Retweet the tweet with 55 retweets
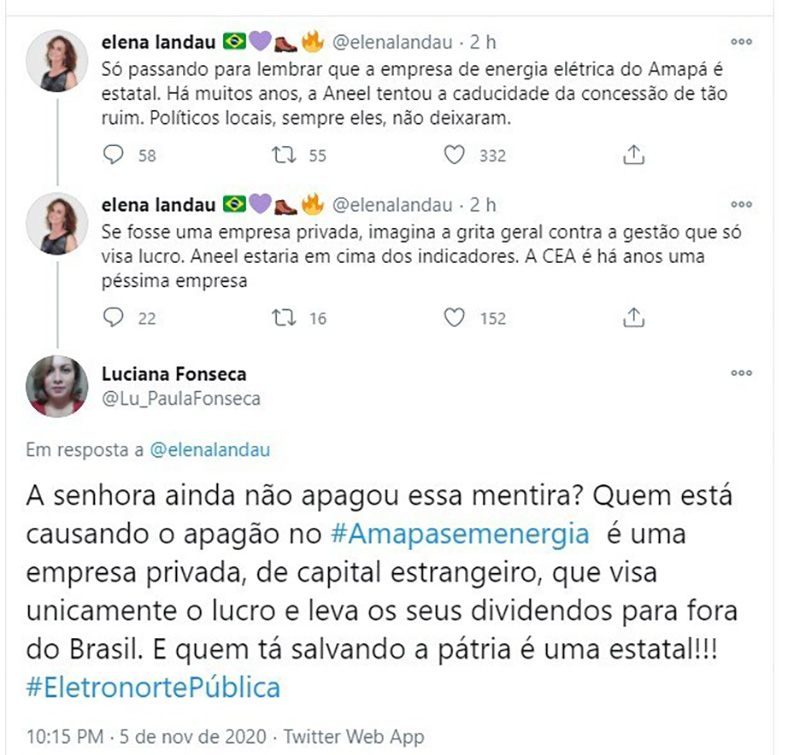The image size is (800, 755). 284,155
